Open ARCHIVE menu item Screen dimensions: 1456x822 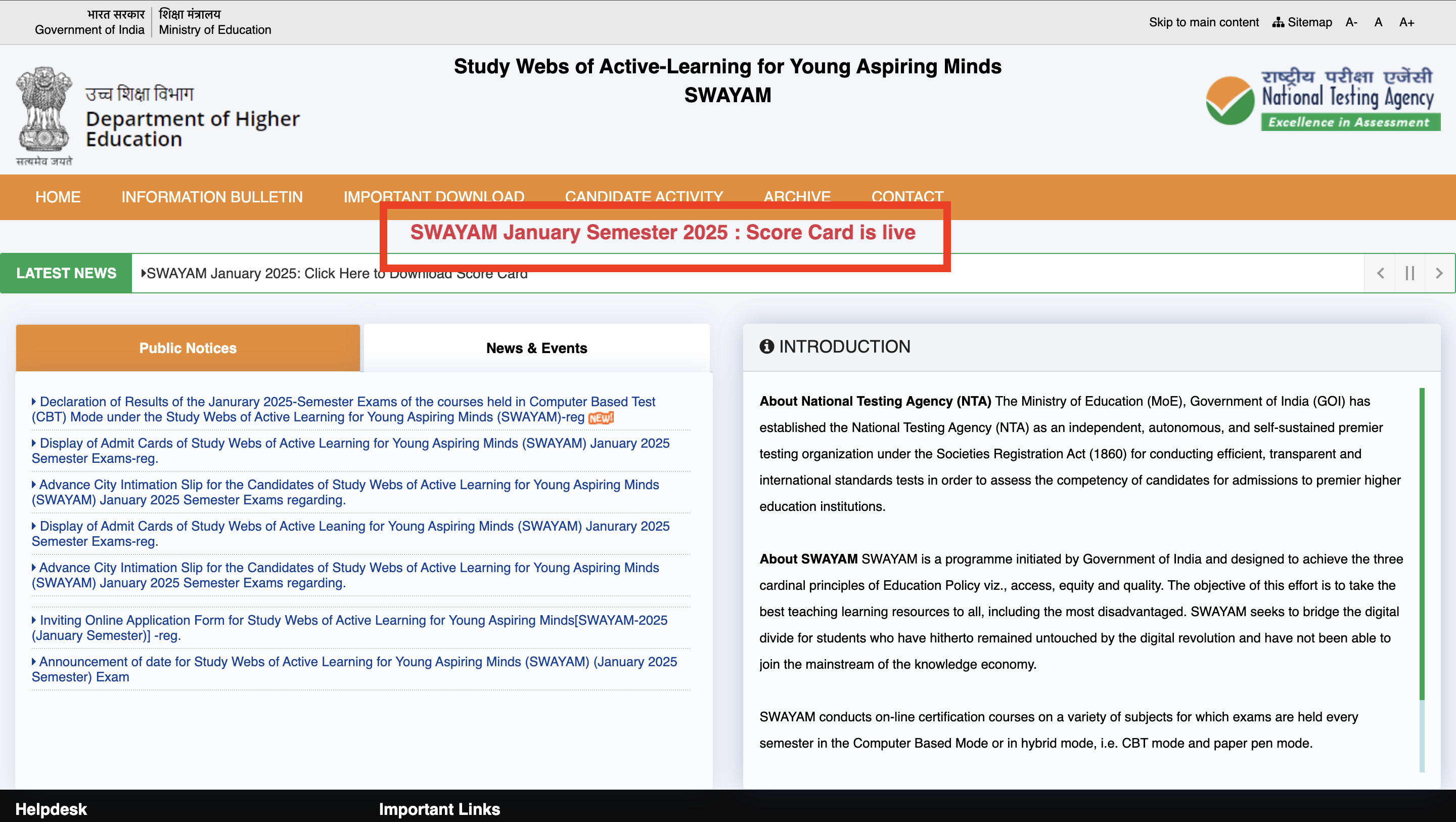(797, 196)
